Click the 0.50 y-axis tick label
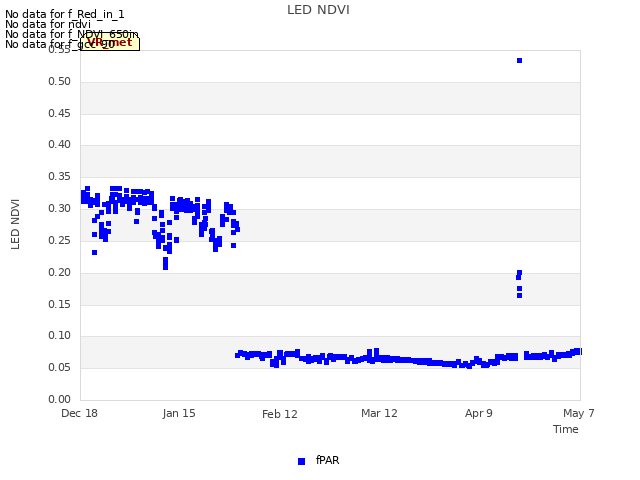Viewport: 640px width, 480px height. coord(59,81)
